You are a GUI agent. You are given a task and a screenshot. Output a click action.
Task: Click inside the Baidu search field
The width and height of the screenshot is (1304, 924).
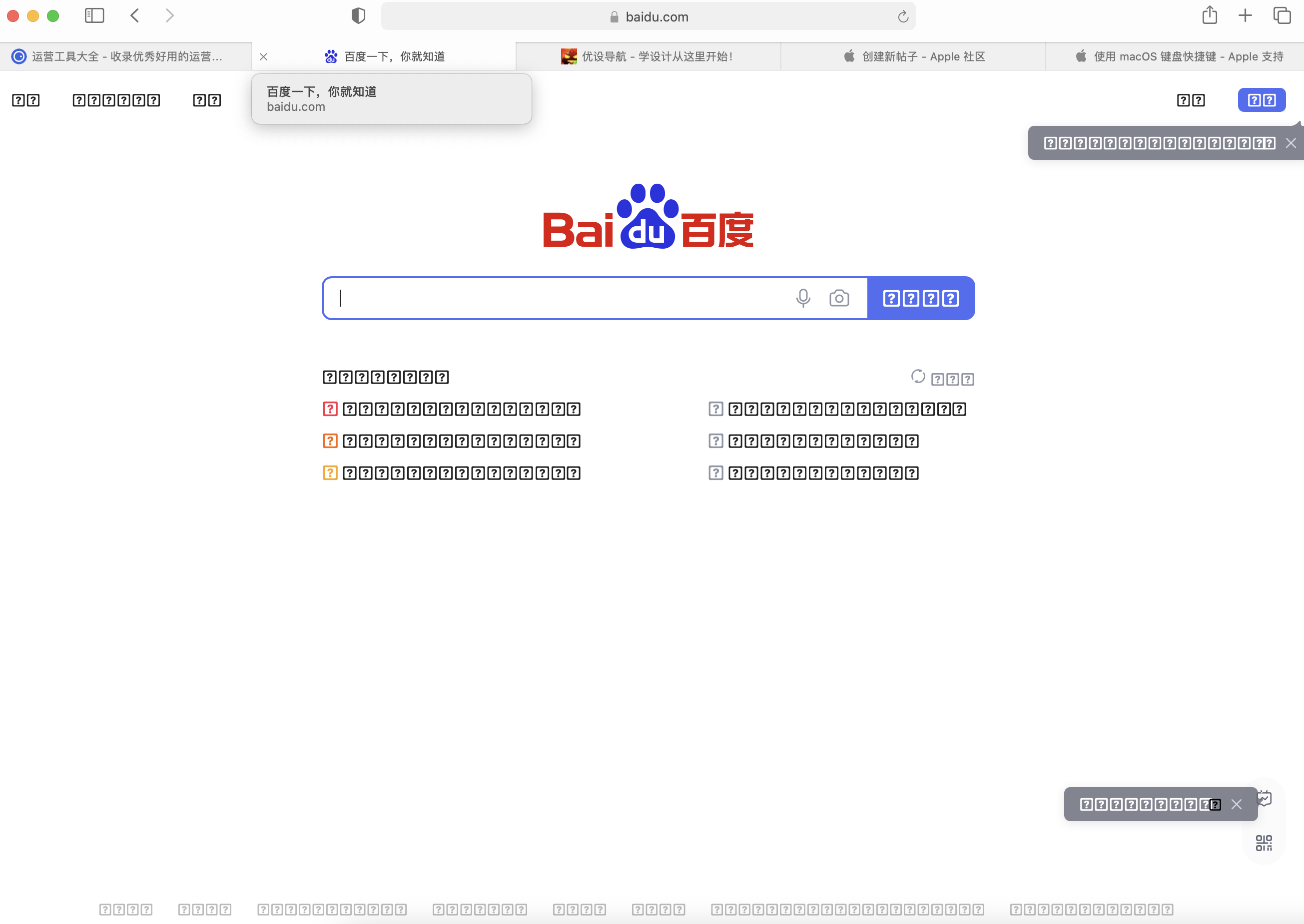(x=558, y=298)
